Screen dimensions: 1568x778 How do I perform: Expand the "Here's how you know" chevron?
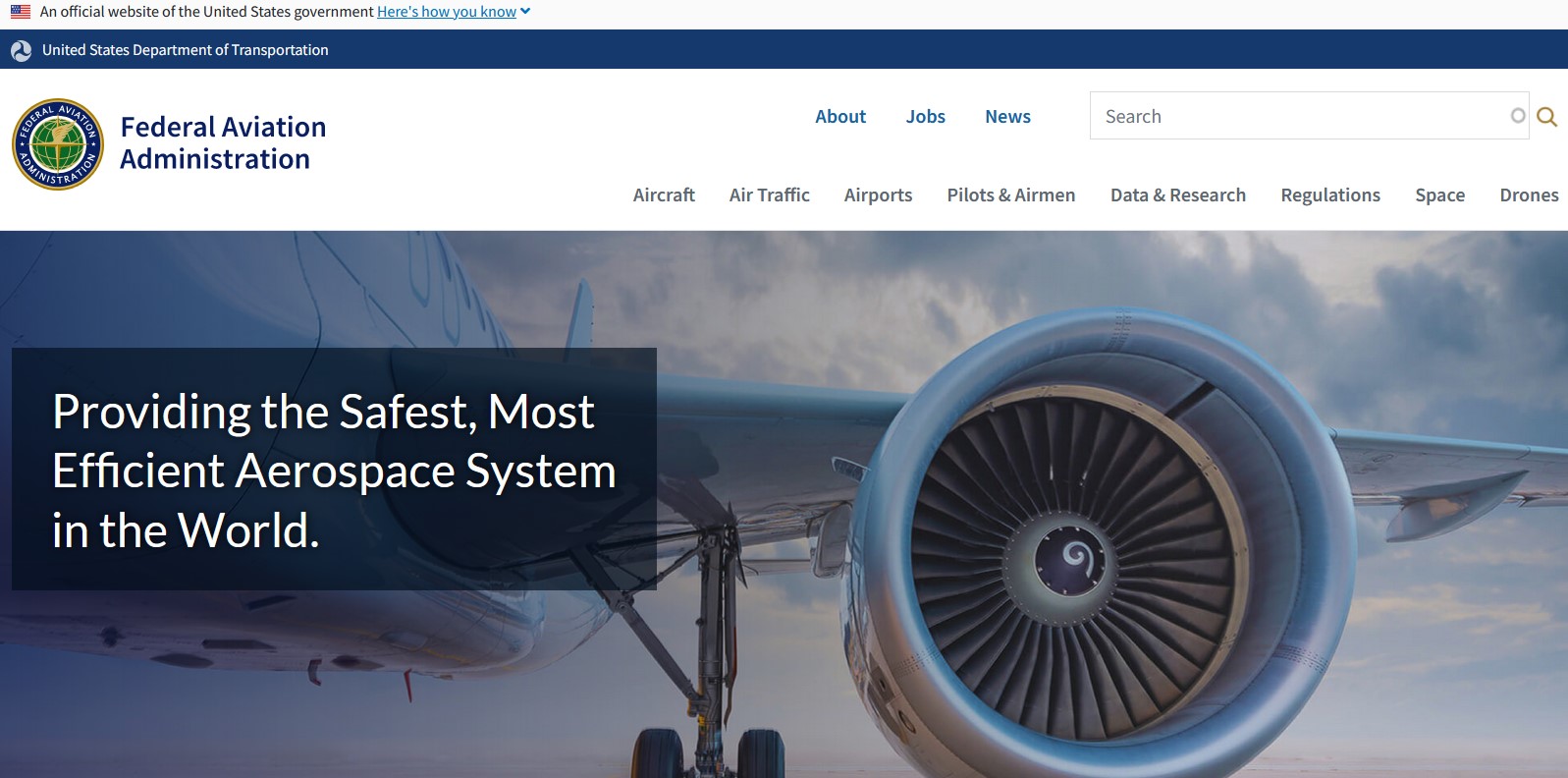pos(525,12)
